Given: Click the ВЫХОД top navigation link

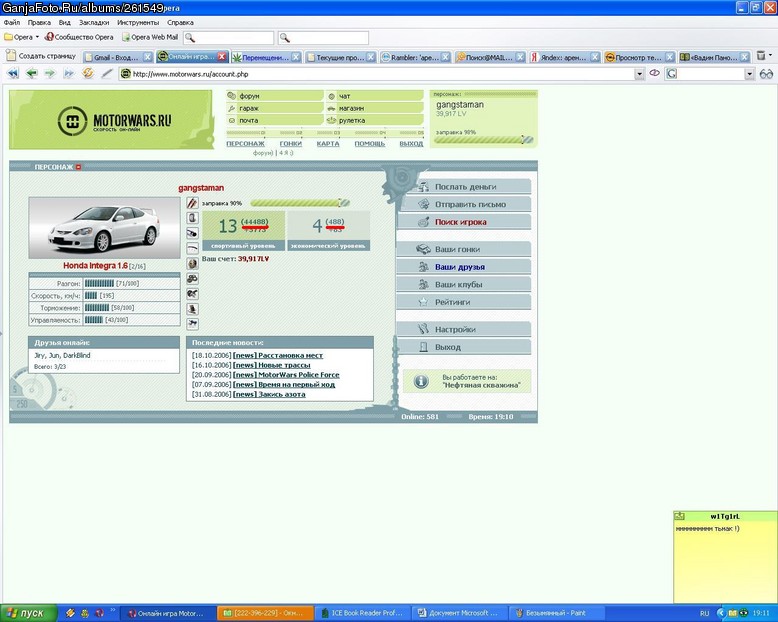Looking at the screenshot, I should [x=411, y=144].
